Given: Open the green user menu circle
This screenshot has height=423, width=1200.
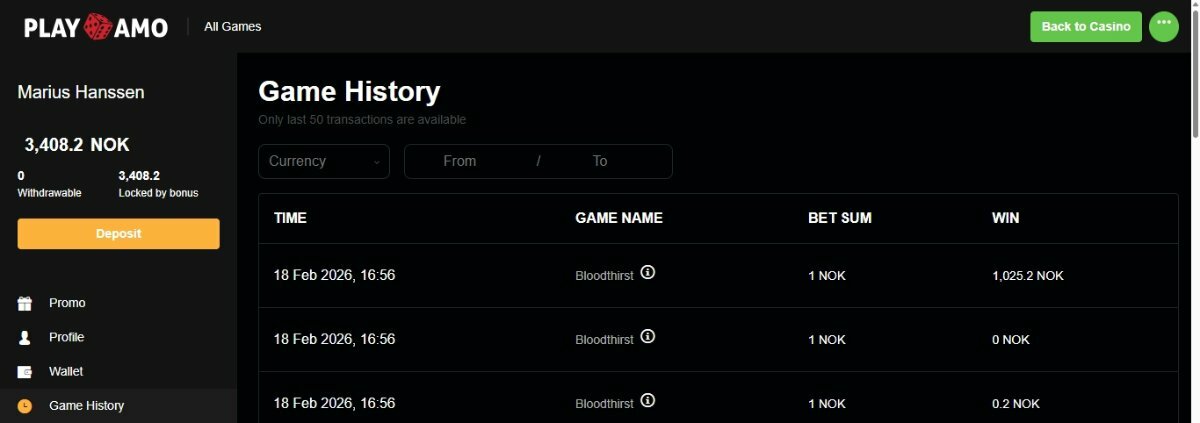Looking at the screenshot, I should pyautogui.click(x=1163, y=26).
